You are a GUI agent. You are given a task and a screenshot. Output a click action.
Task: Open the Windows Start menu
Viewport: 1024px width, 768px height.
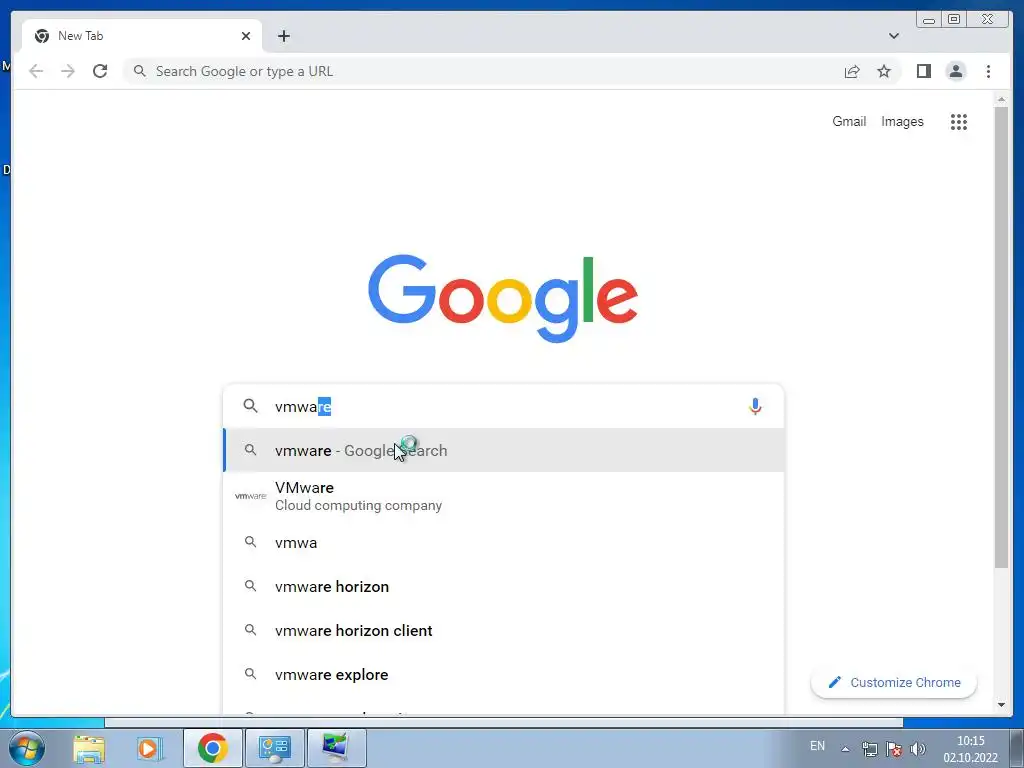tap(27, 748)
